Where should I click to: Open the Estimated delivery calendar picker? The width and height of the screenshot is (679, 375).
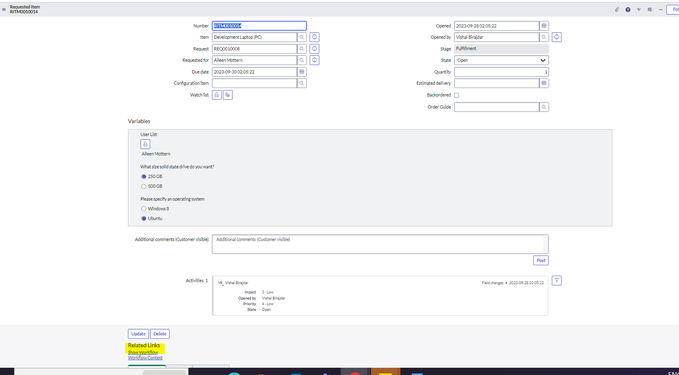click(x=544, y=83)
